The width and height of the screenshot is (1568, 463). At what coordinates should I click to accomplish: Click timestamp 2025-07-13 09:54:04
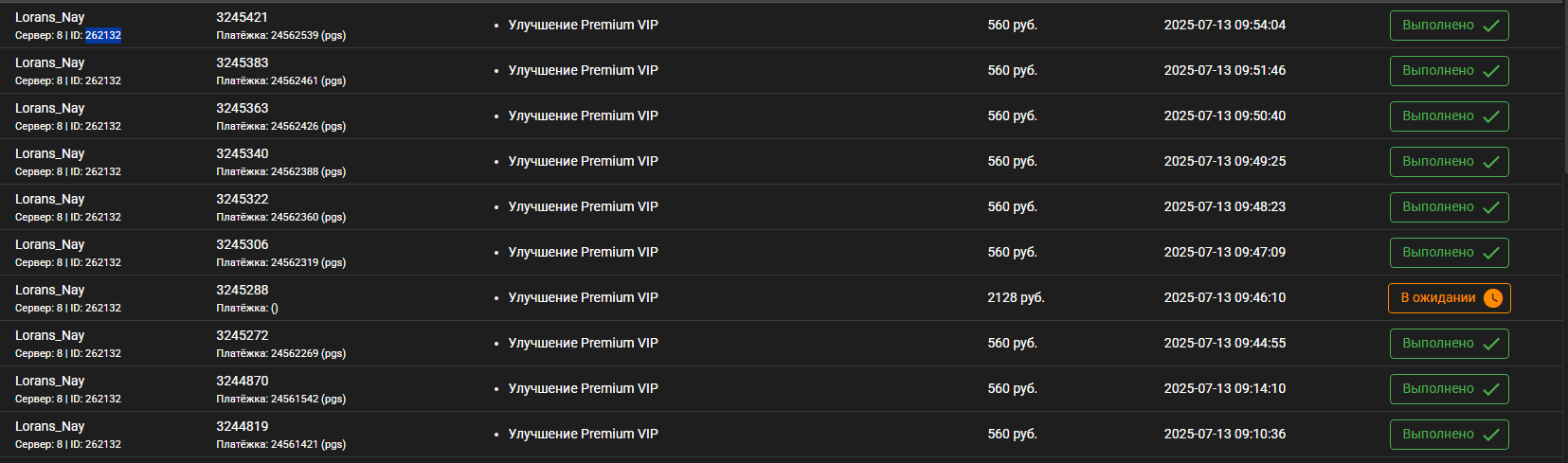click(1225, 25)
